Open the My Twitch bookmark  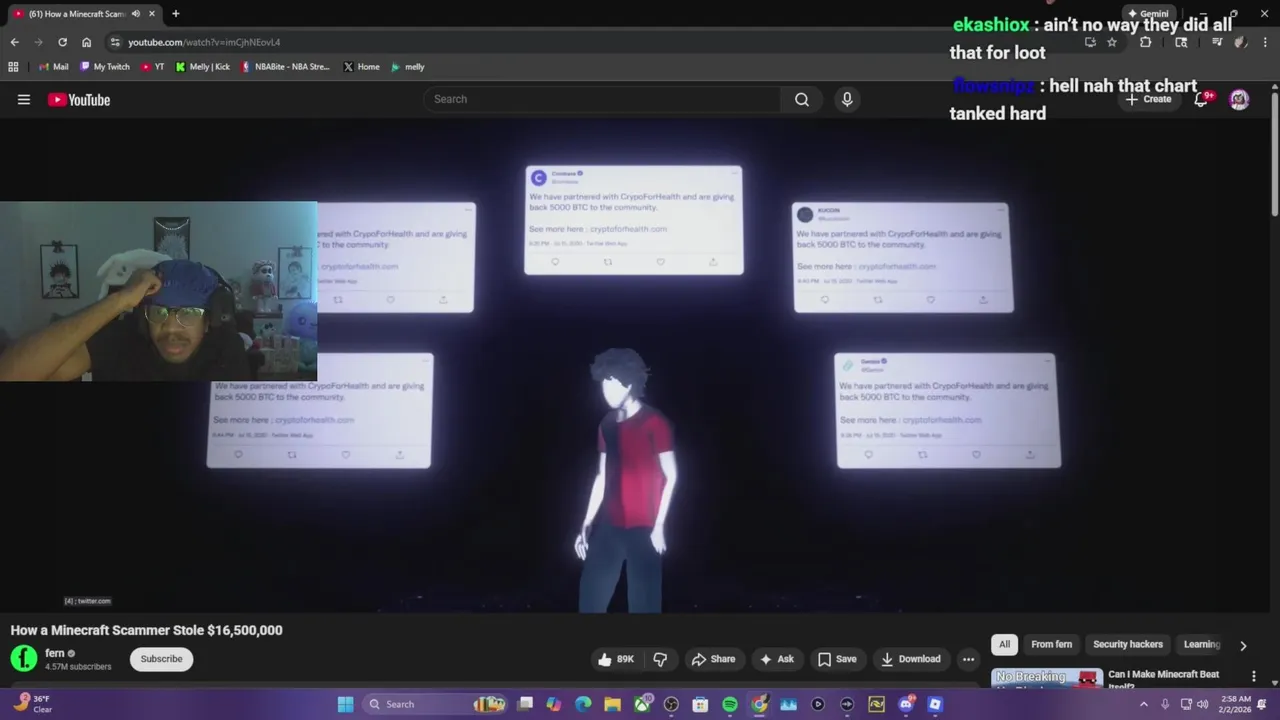105,67
